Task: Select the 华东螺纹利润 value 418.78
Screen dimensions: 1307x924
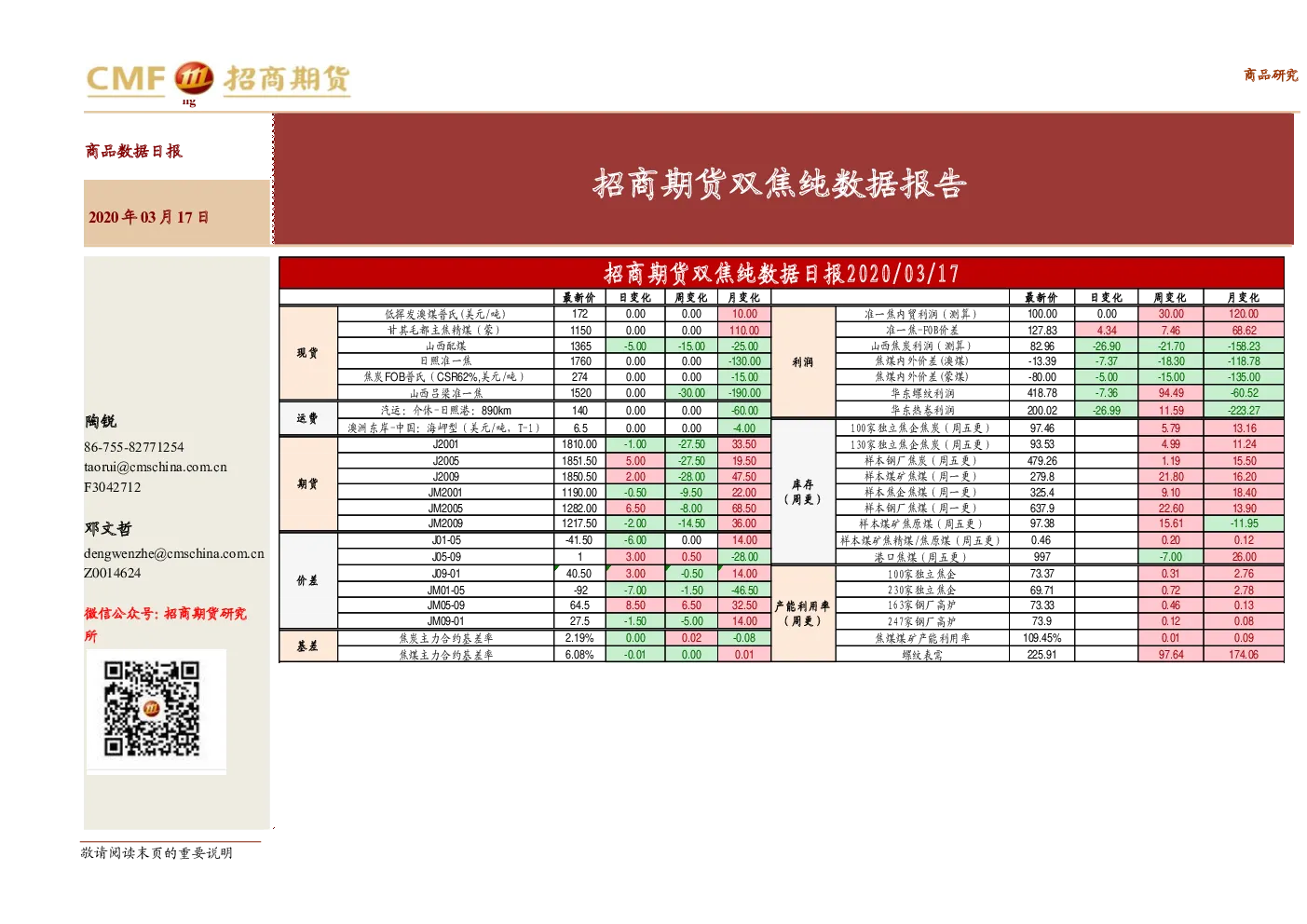Action: (x=1042, y=393)
